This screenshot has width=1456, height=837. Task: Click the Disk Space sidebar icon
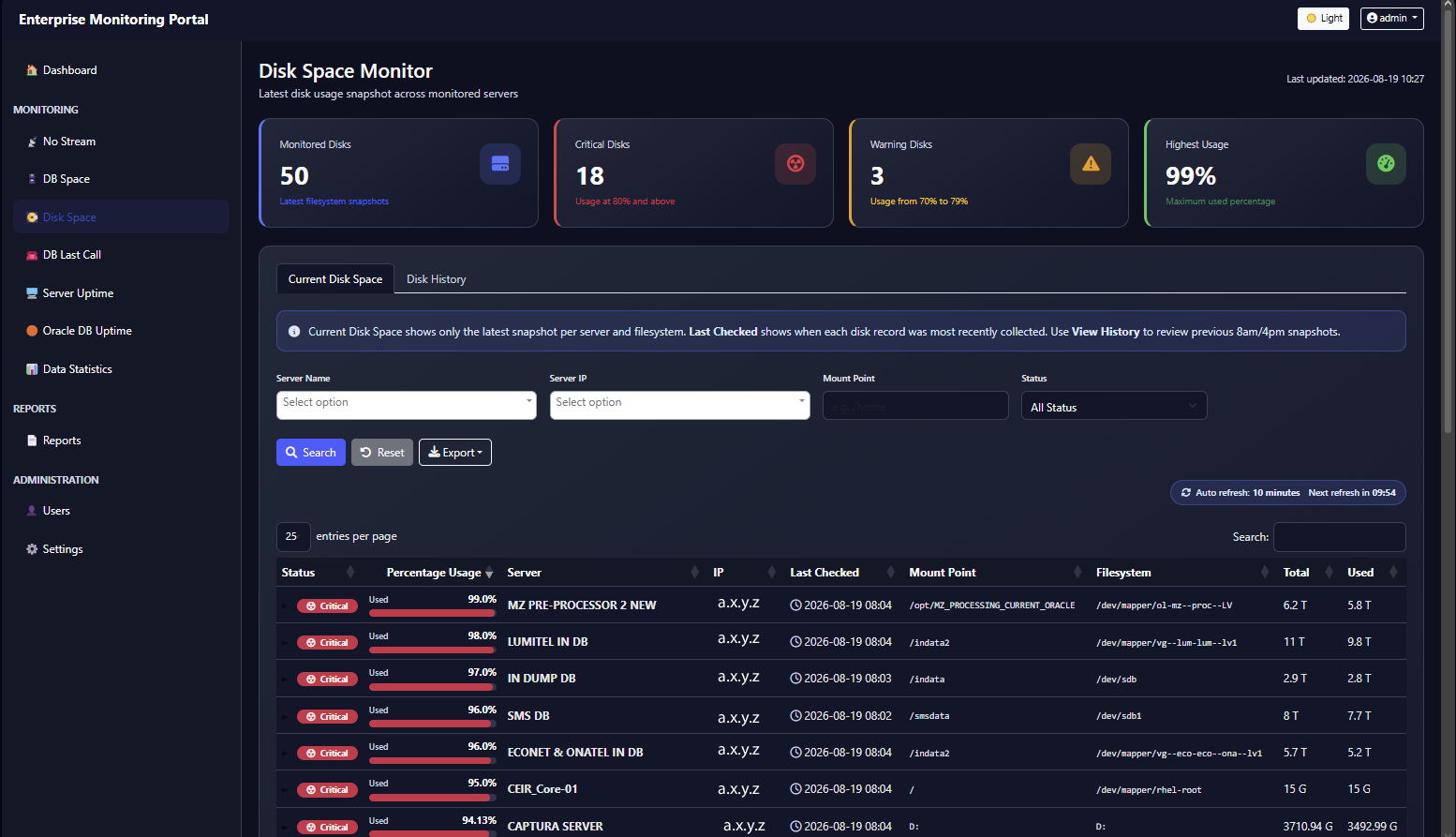[32, 217]
